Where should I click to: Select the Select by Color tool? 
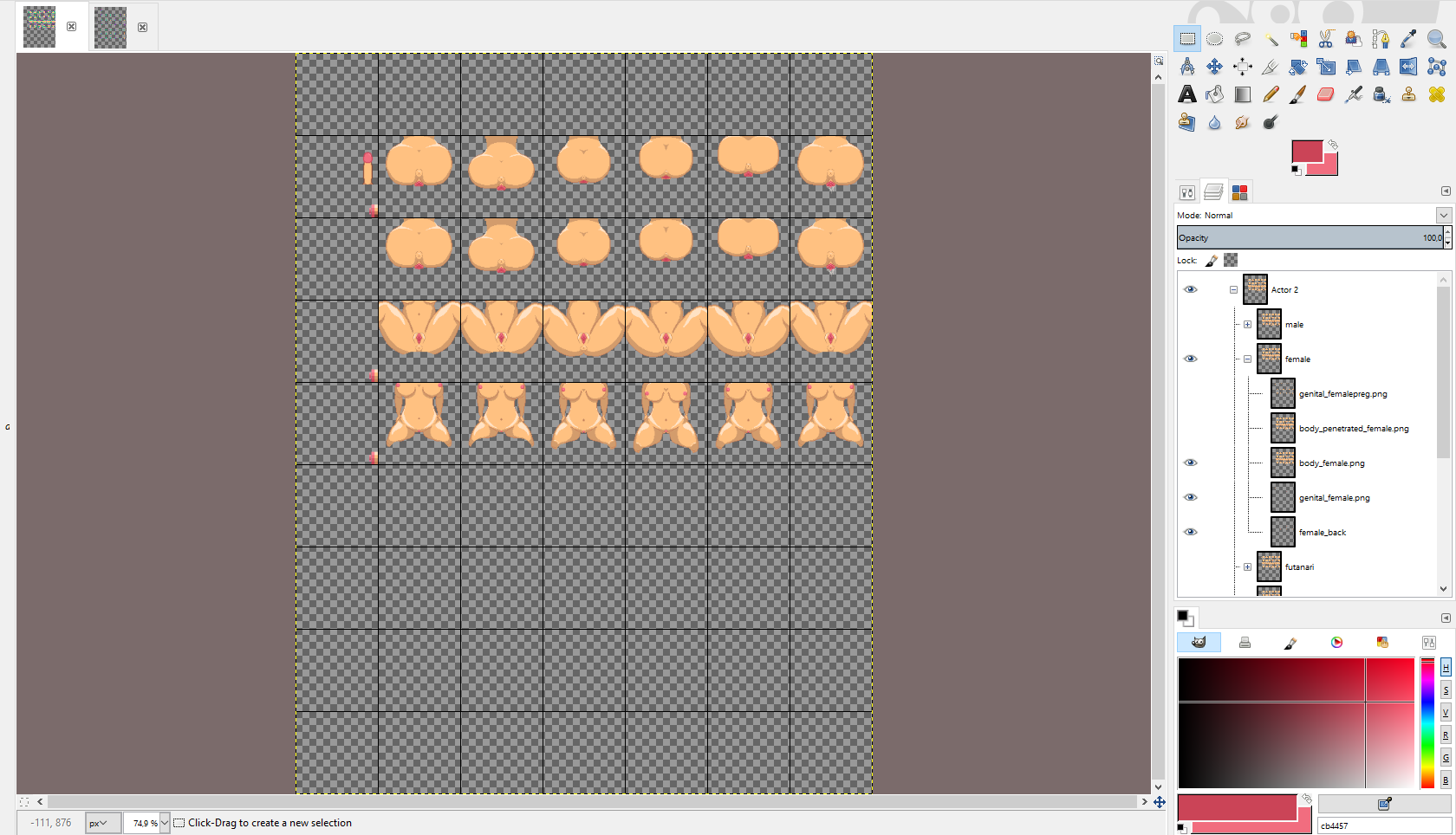click(x=1298, y=39)
